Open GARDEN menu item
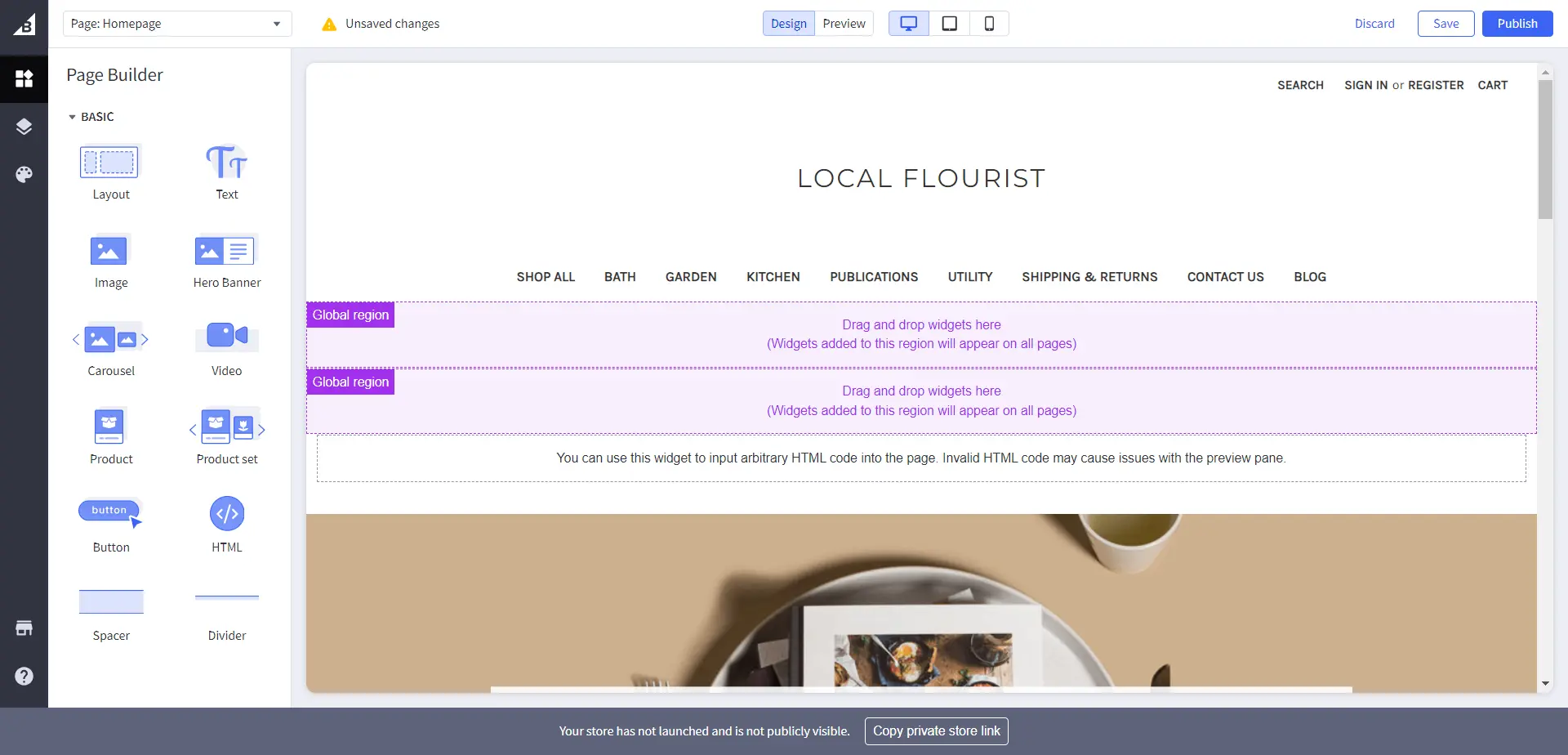This screenshot has width=1568, height=755. coord(691,277)
